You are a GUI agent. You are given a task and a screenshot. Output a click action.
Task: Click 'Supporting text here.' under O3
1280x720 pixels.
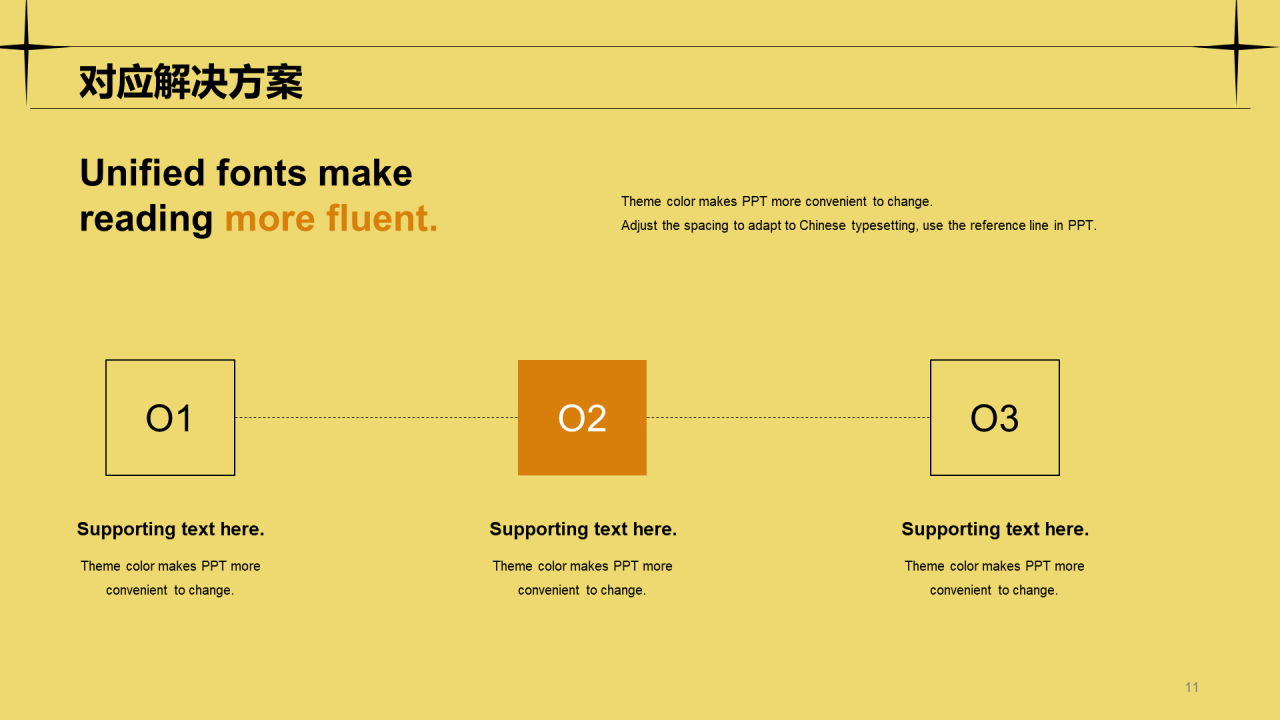995,529
